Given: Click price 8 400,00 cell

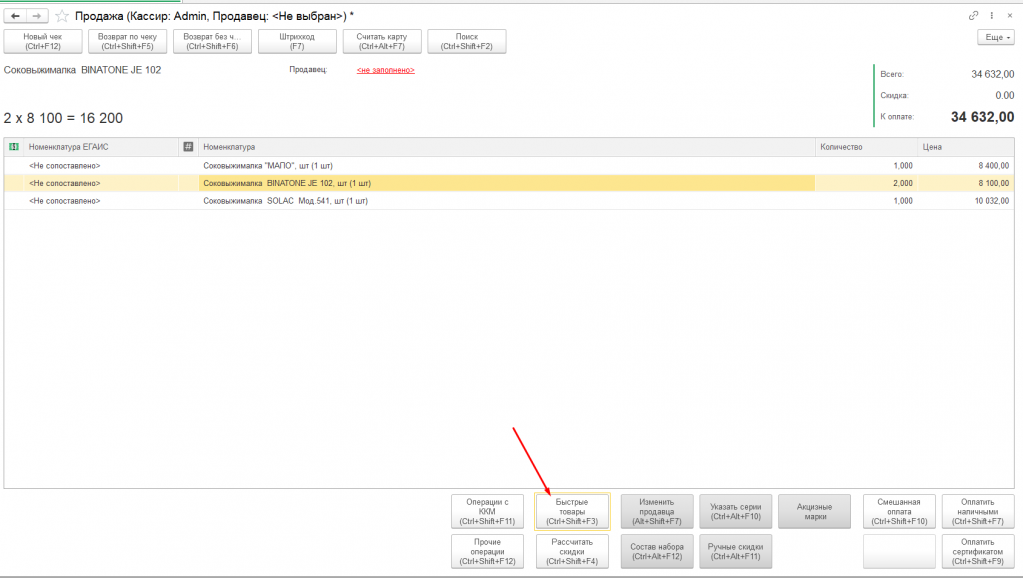Looking at the screenshot, I should [x=966, y=166].
